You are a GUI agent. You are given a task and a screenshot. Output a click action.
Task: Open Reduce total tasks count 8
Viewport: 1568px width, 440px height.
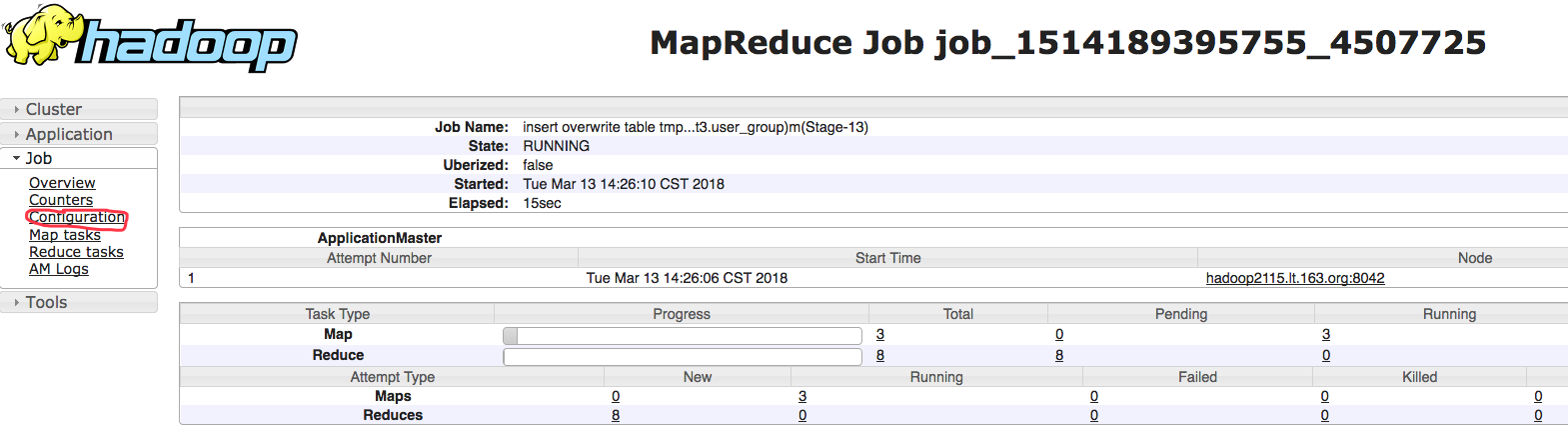point(880,355)
